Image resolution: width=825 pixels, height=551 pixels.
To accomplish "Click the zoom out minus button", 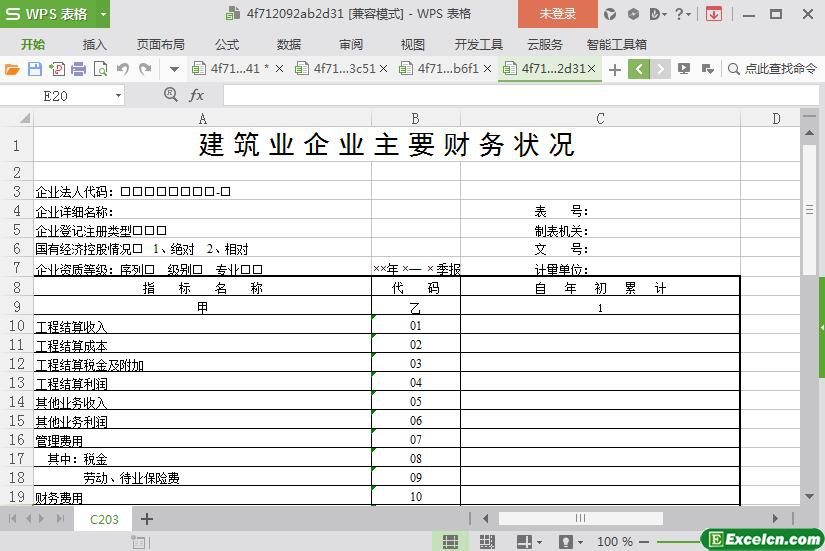I will click(644, 542).
